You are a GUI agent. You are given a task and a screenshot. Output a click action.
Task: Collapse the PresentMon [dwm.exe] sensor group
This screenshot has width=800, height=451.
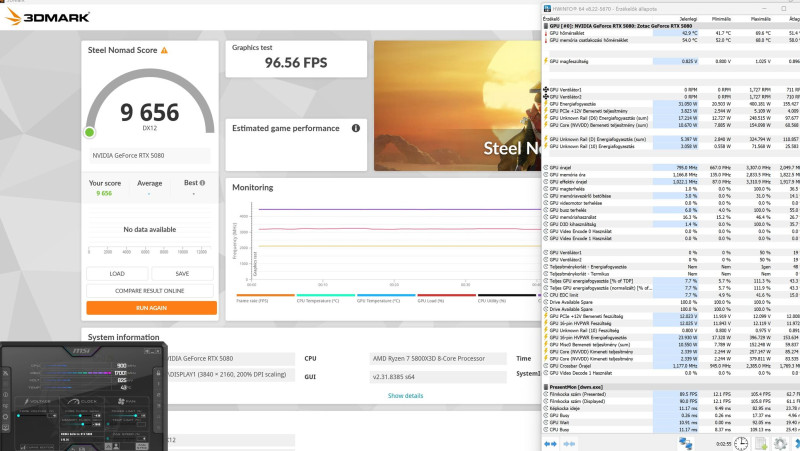670,387
